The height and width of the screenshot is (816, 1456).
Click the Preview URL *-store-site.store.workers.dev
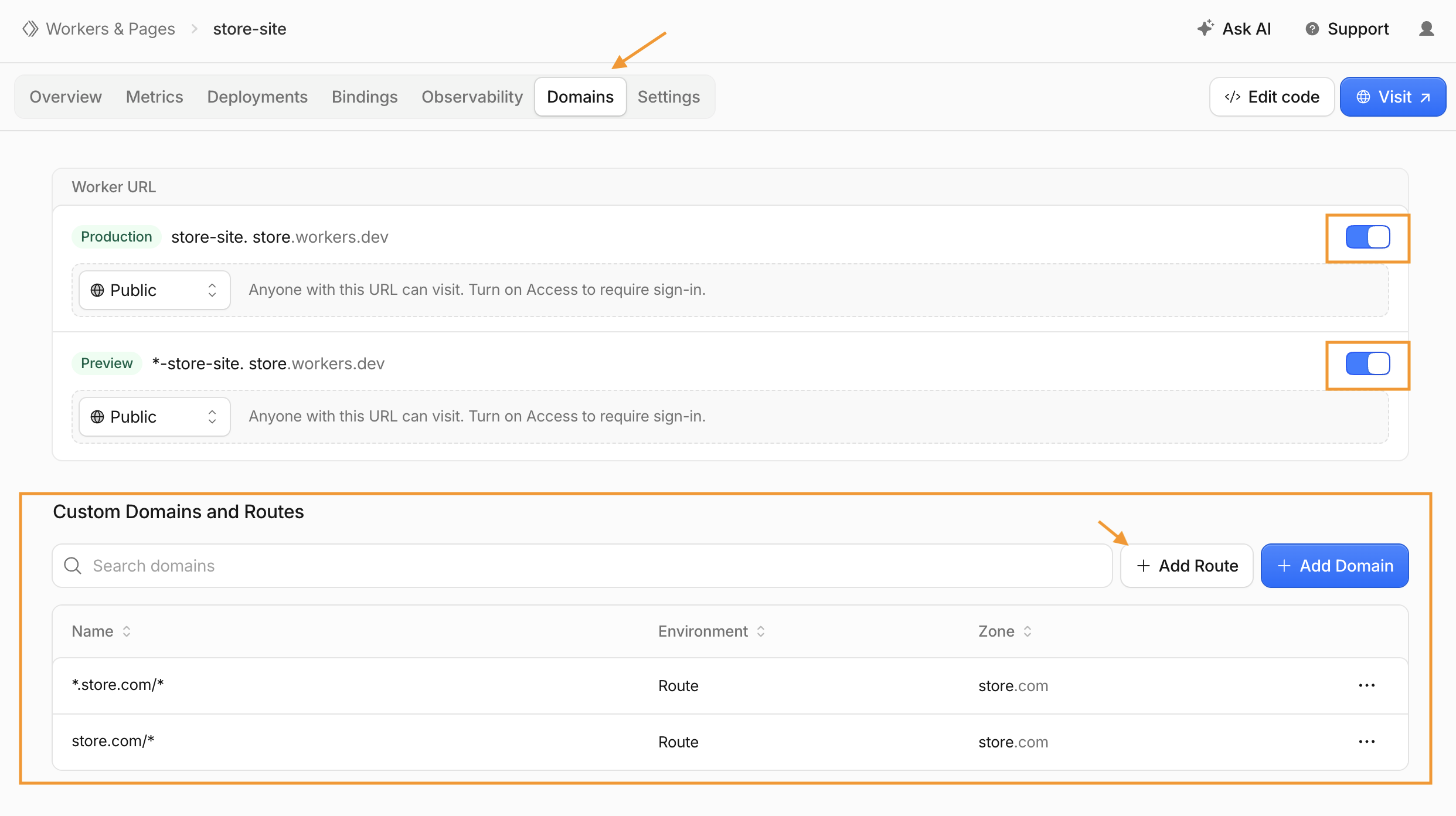point(268,363)
